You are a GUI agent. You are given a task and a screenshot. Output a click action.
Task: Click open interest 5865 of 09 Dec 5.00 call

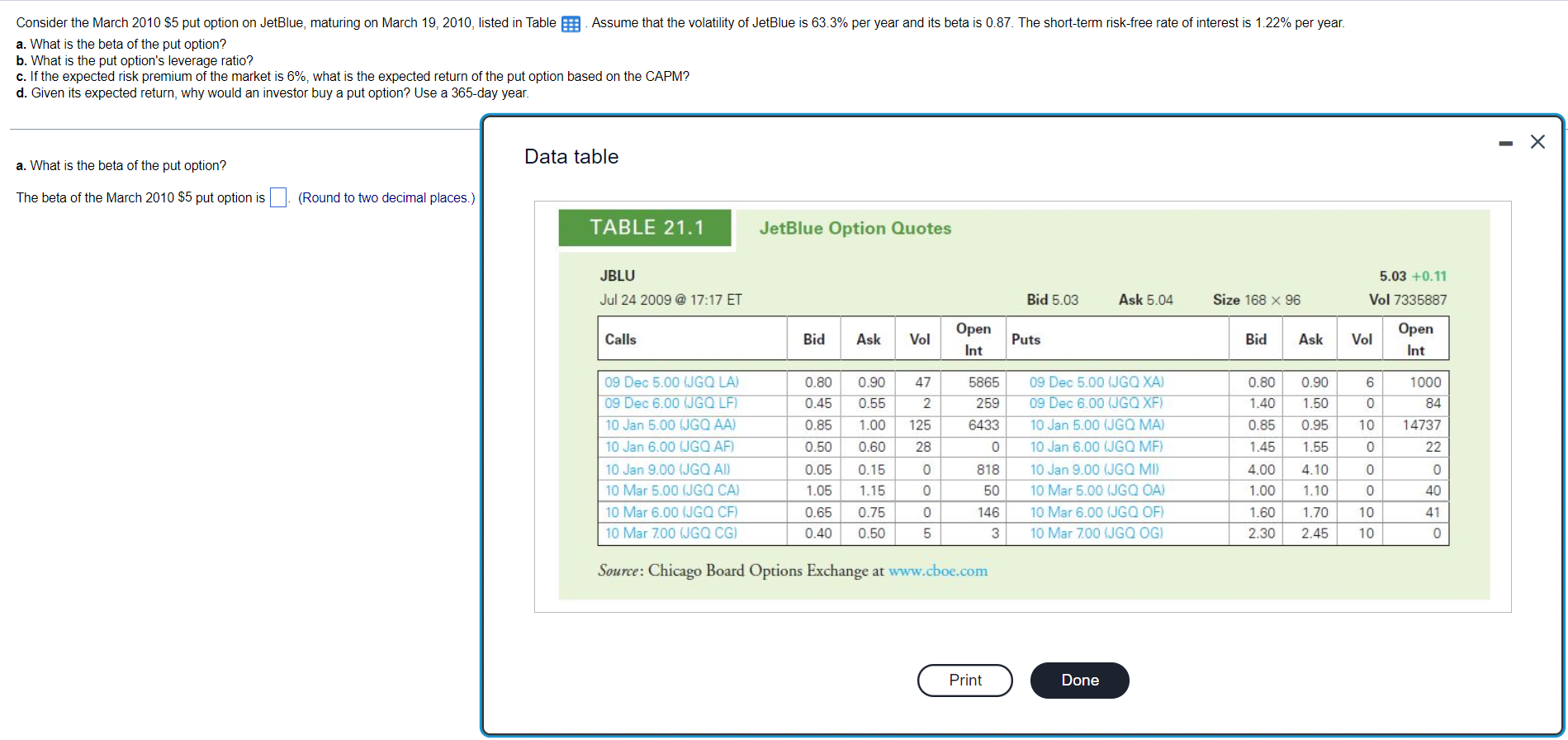click(x=983, y=382)
